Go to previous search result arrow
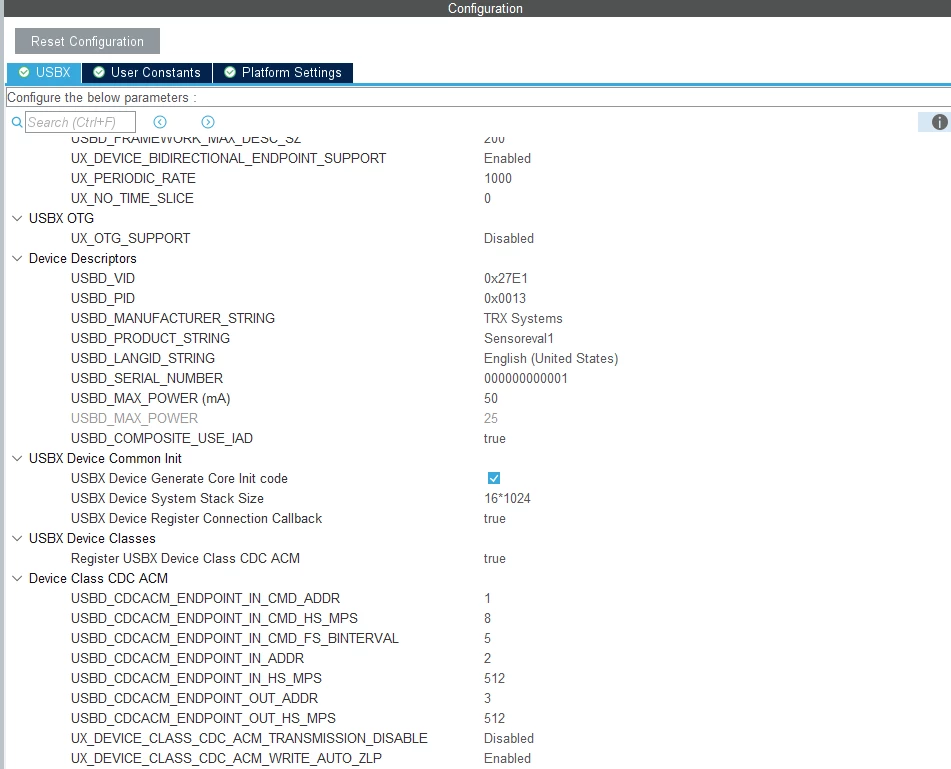The width and height of the screenshot is (951, 769). coord(160,122)
